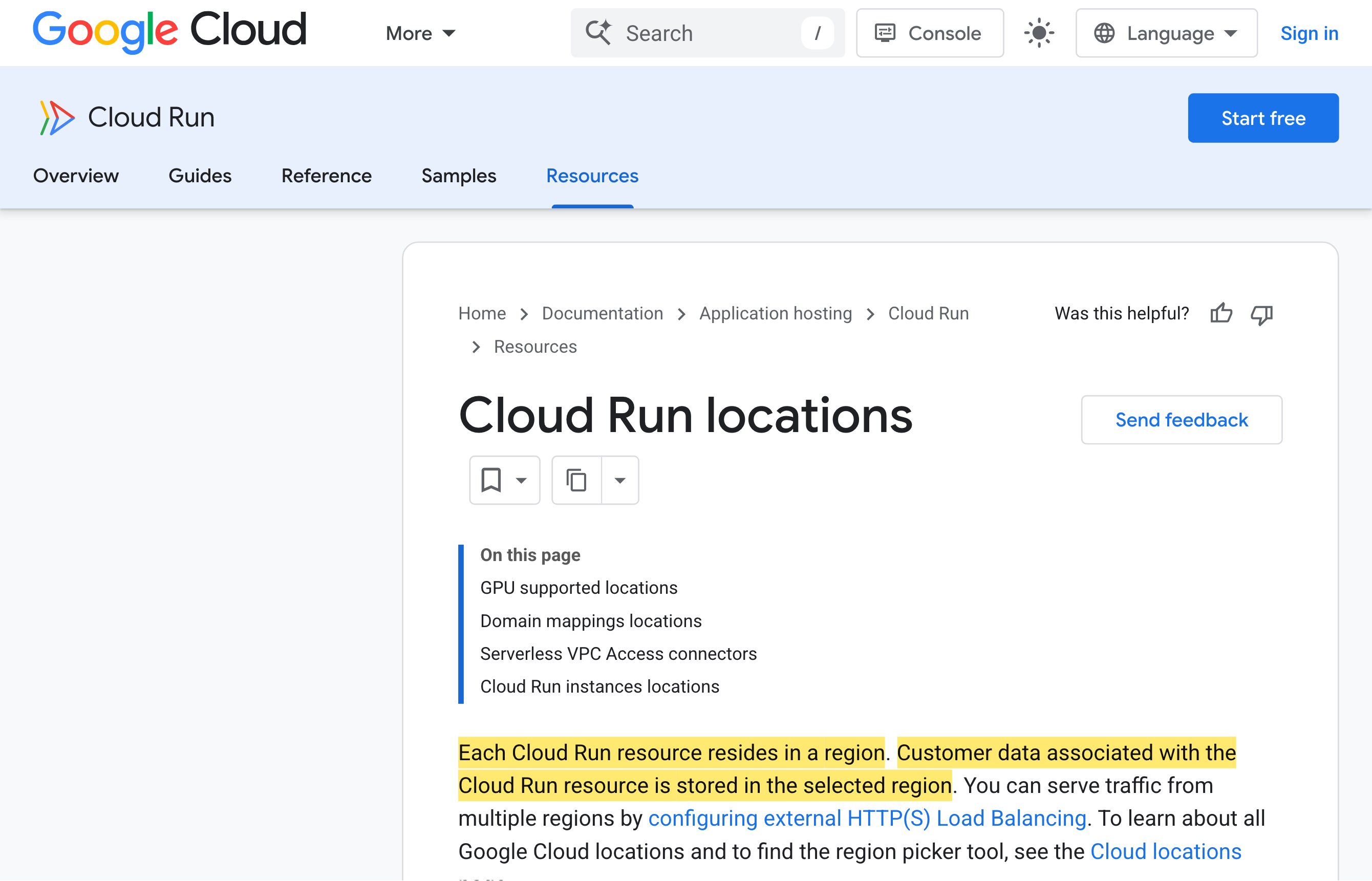Select the Resources tab
The width and height of the screenshot is (1372, 881).
pyautogui.click(x=592, y=176)
